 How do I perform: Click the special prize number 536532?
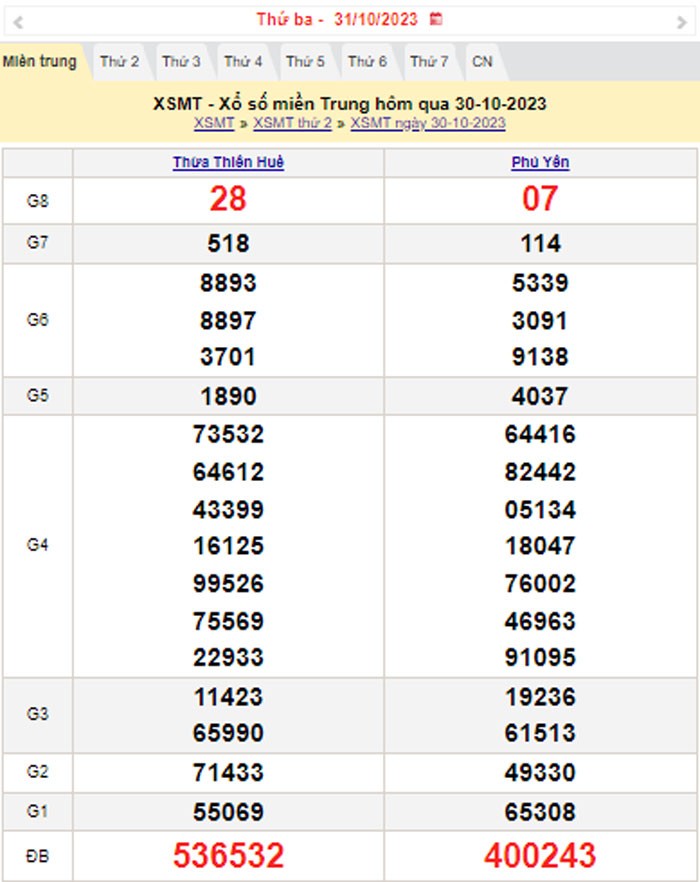[228, 855]
